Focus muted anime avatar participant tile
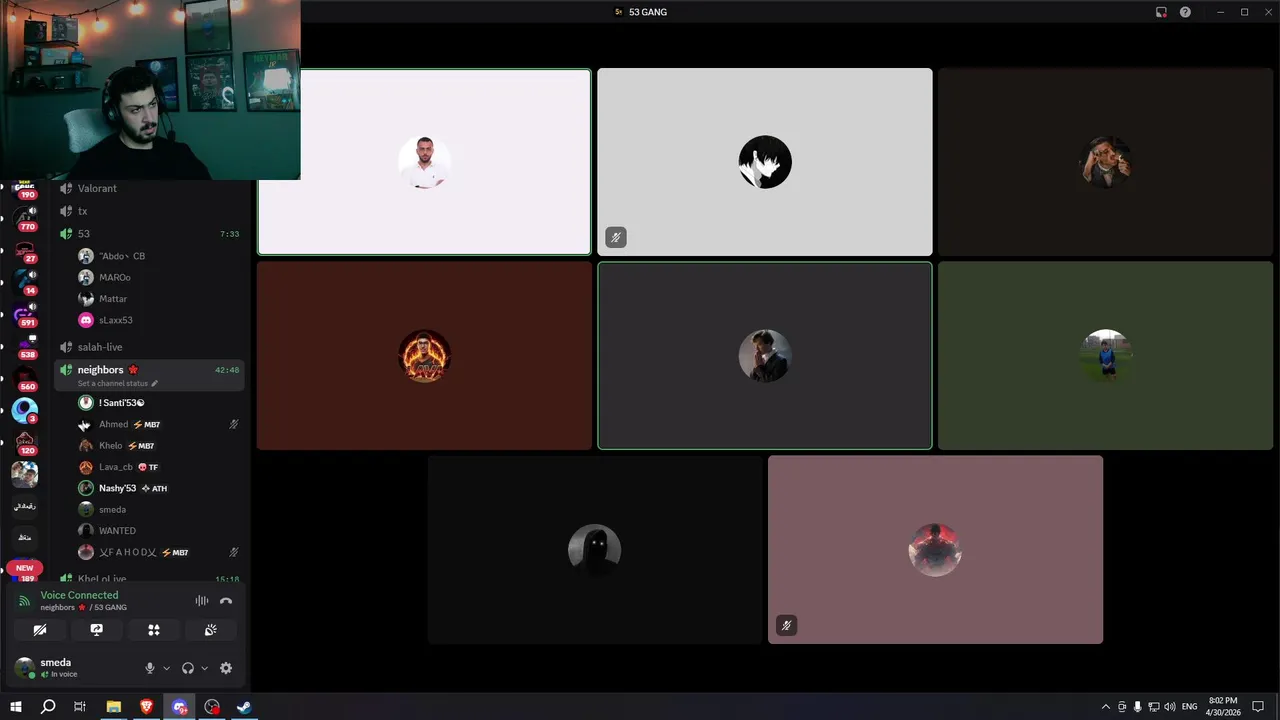The width and height of the screenshot is (1280, 720). click(x=765, y=162)
